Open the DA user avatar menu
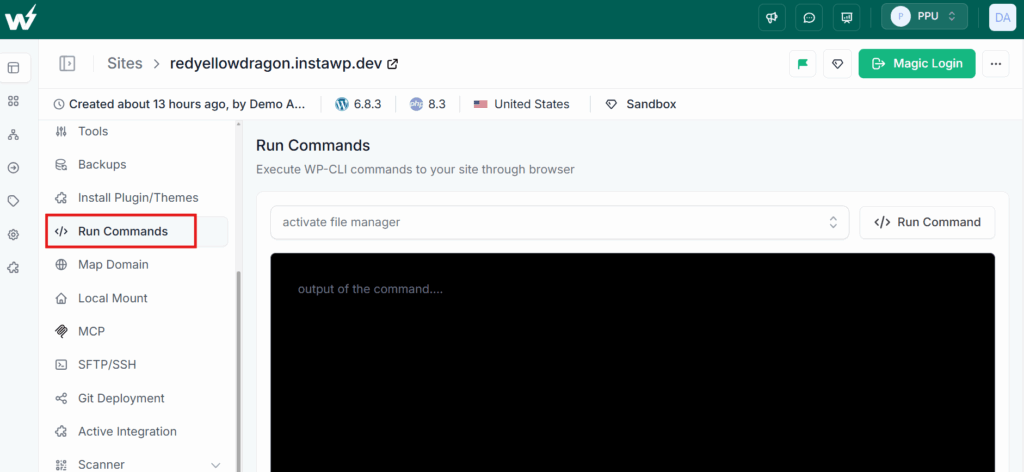Viewport: 1024px width, 472px height. (1002, 17)
